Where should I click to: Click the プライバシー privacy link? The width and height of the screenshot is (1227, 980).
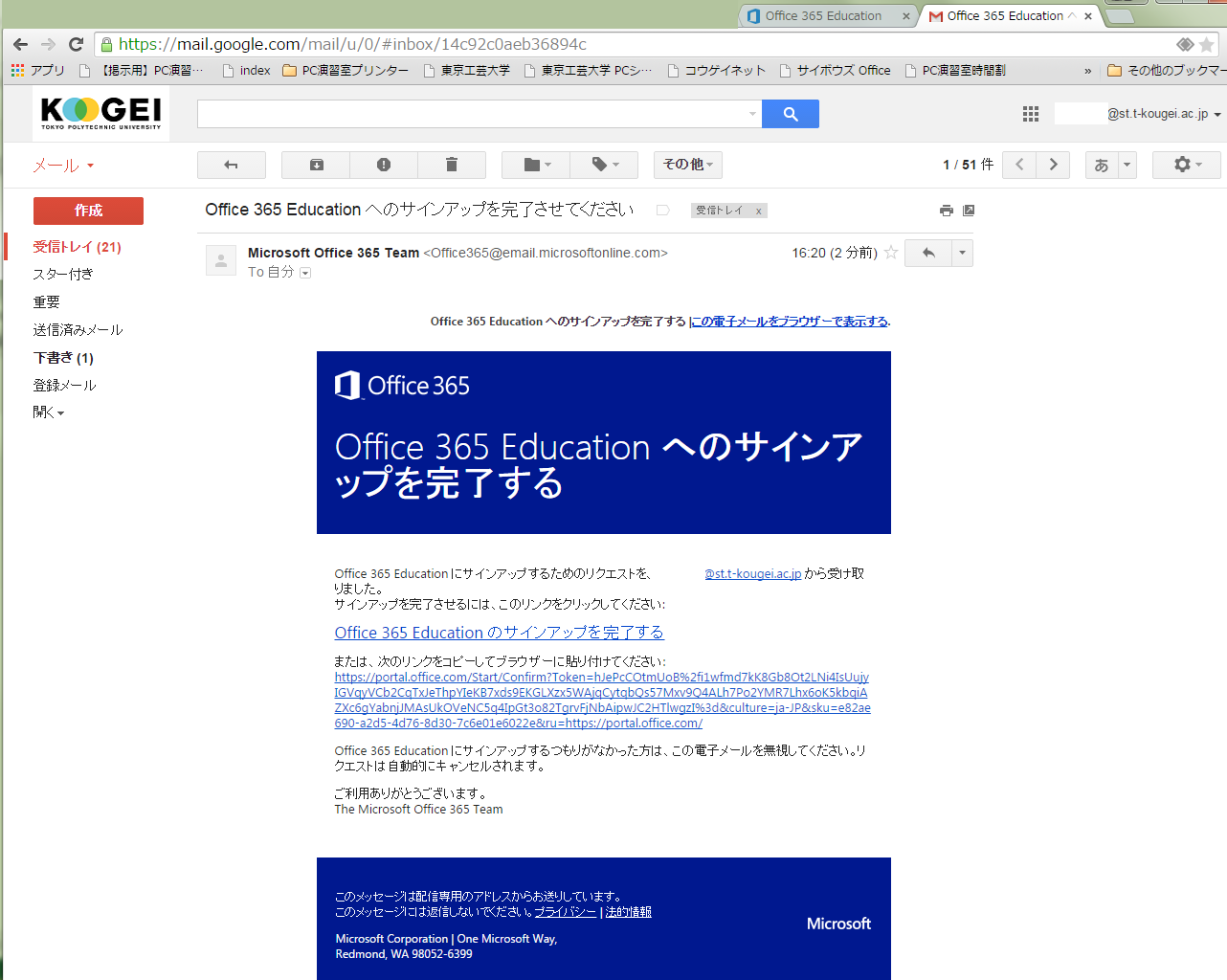(x=565, y=912)
